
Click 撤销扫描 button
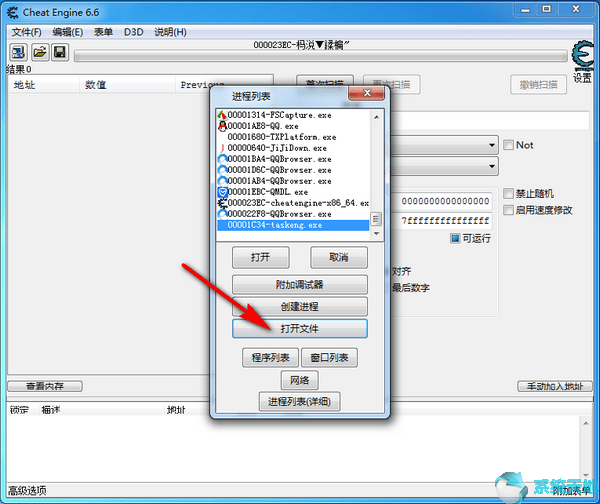538,85
